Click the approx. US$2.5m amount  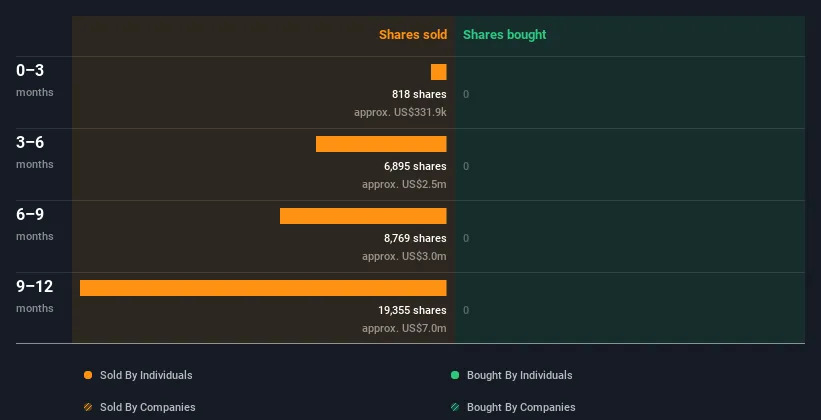(x=404, y=184)
